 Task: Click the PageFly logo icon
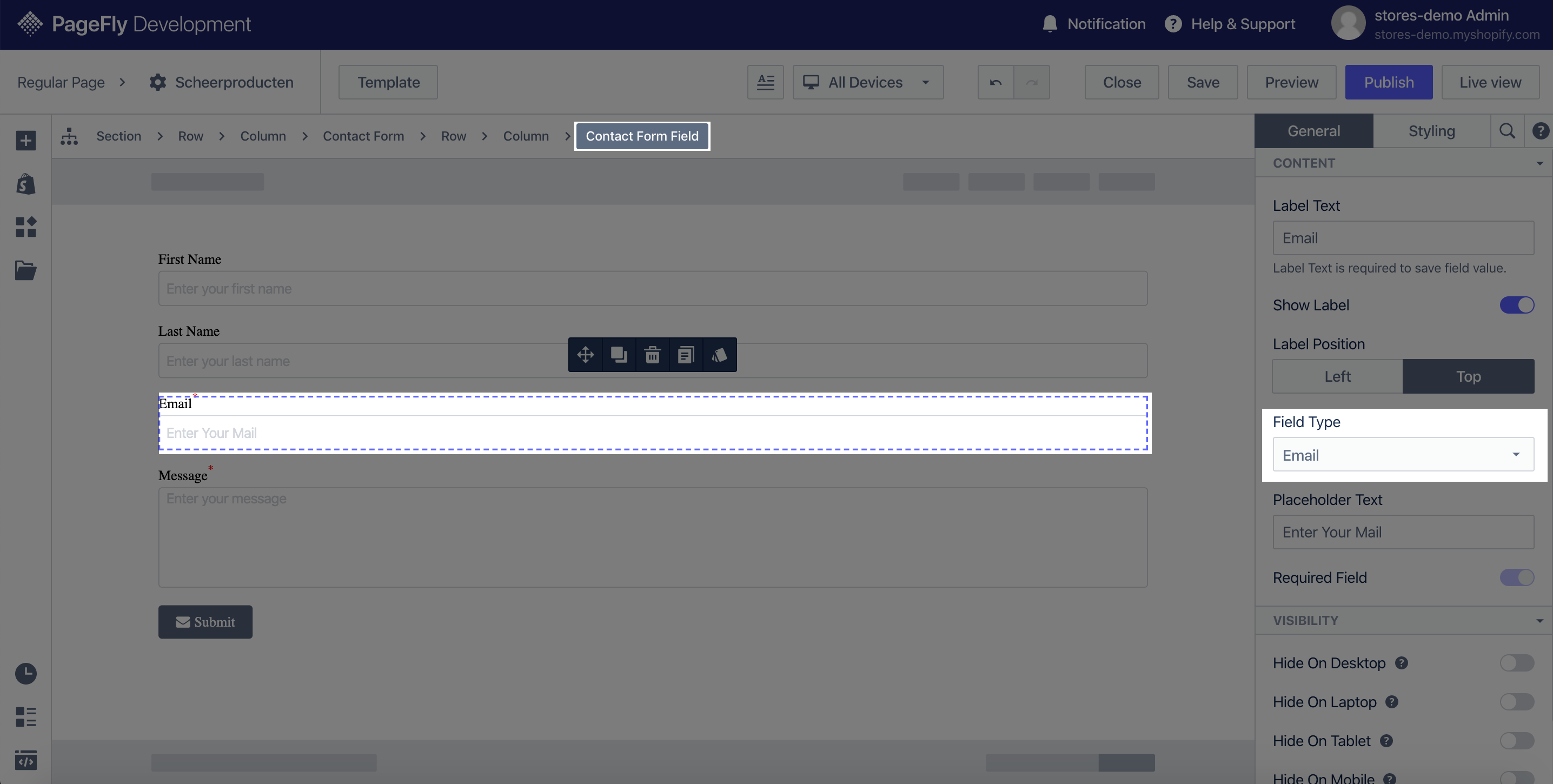30,24
